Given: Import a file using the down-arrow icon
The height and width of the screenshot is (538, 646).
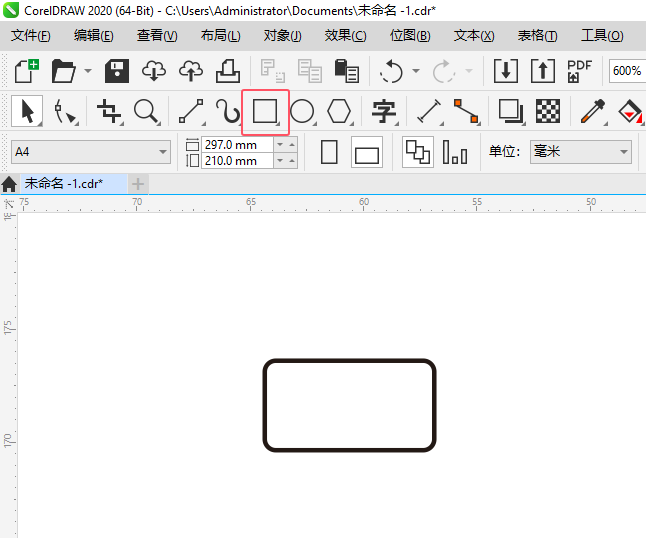Looking at the screenshot, I should [506, 71].
